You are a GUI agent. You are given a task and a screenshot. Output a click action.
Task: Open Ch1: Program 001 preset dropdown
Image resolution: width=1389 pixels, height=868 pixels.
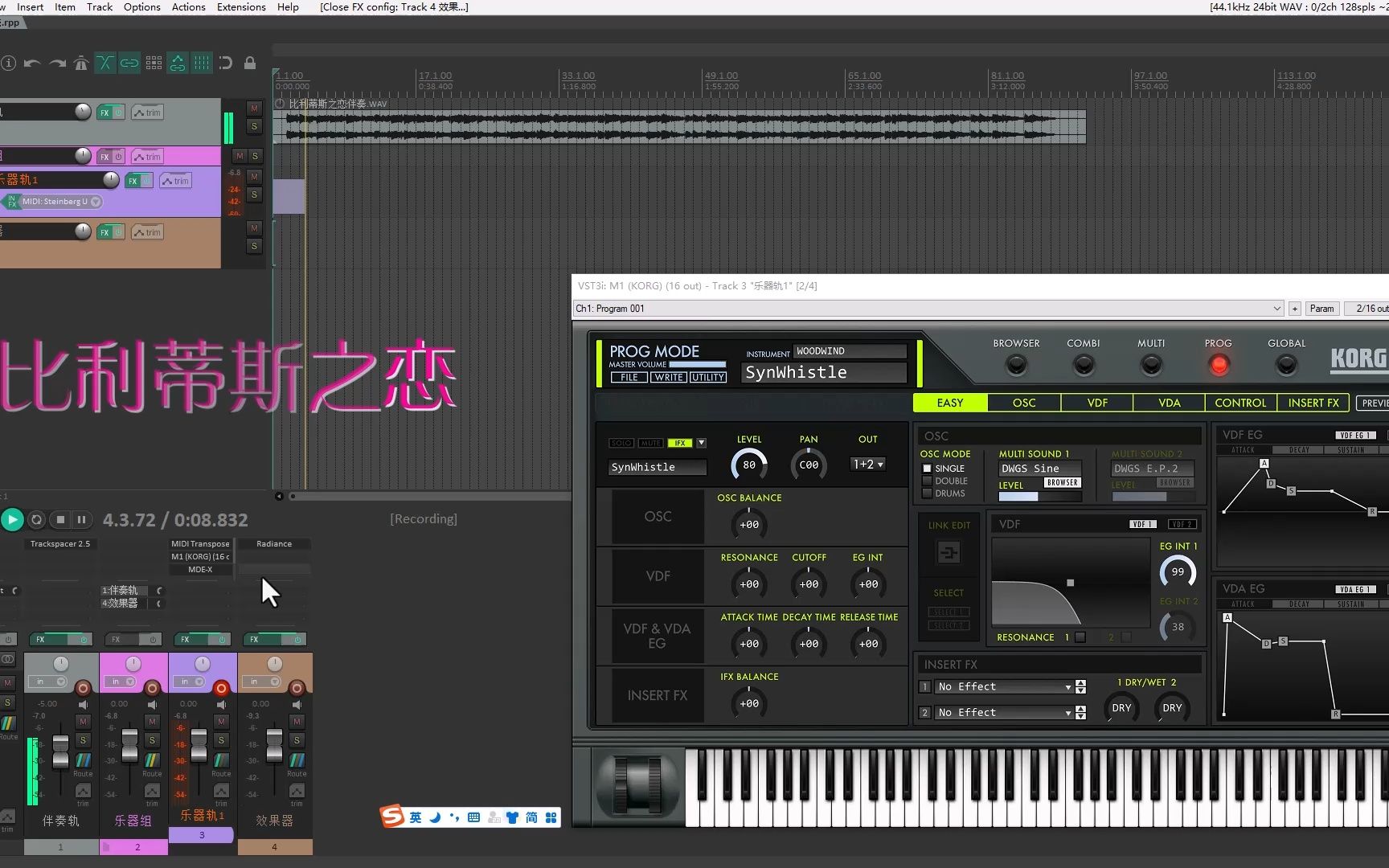click(x=928, y=309)
